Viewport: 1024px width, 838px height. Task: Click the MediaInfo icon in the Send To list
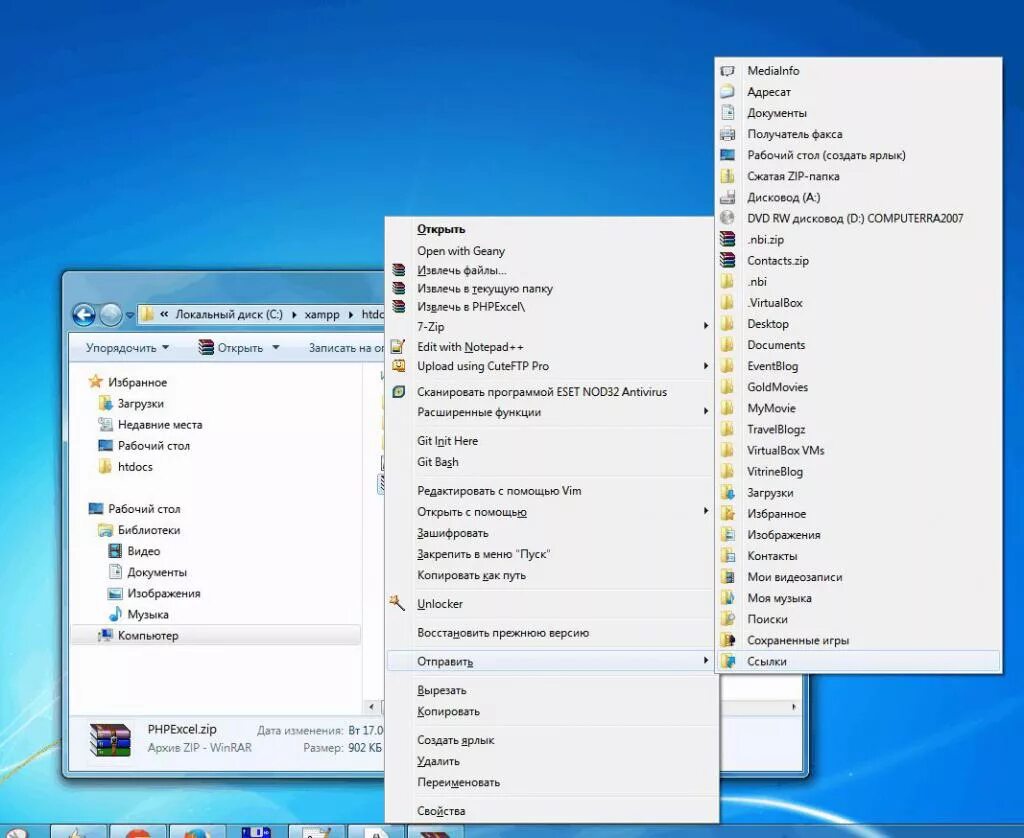click(728, 71)
